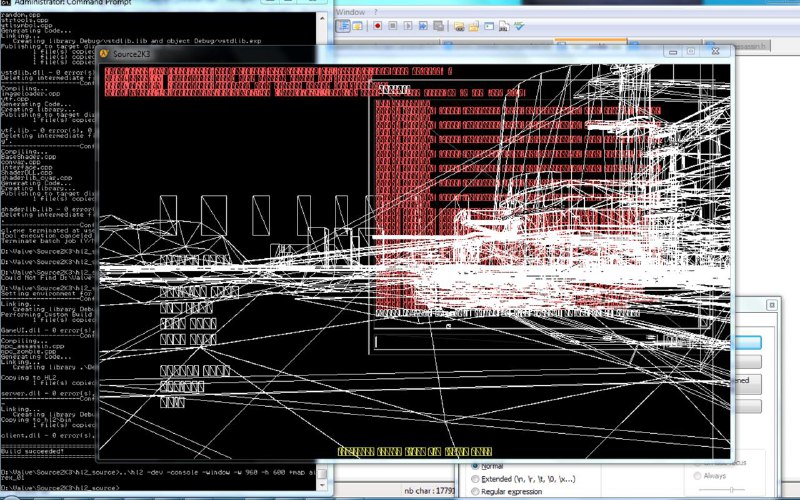Click the Command Prompt title bar icon
The width and height of the screenshot is (800, 500).
5,3
